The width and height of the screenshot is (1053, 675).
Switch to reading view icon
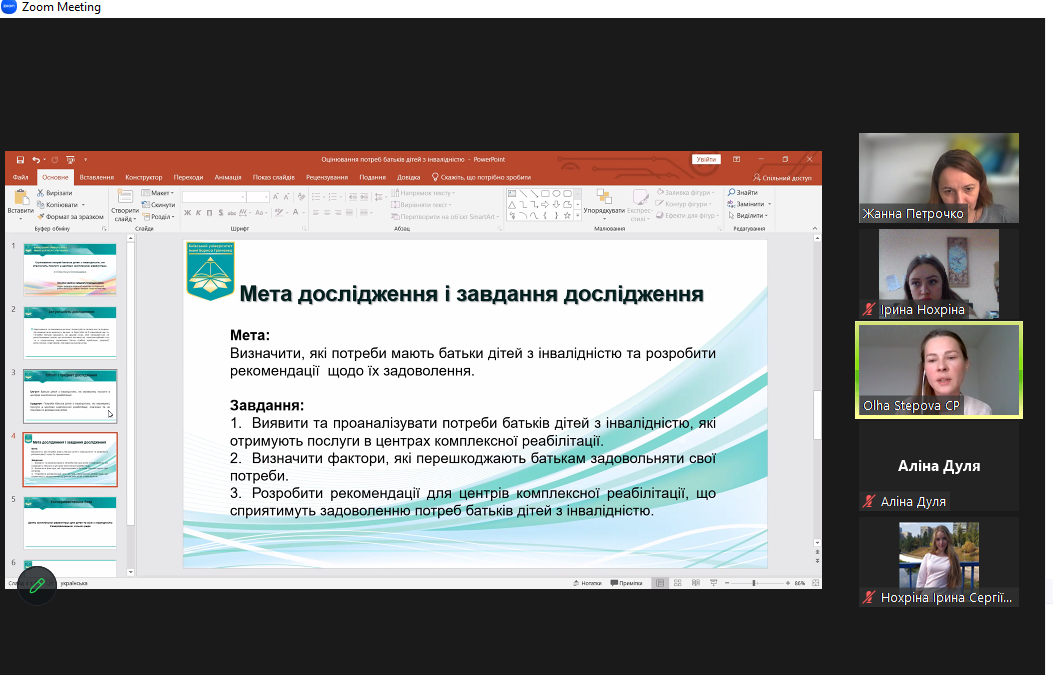coord(696,583)
